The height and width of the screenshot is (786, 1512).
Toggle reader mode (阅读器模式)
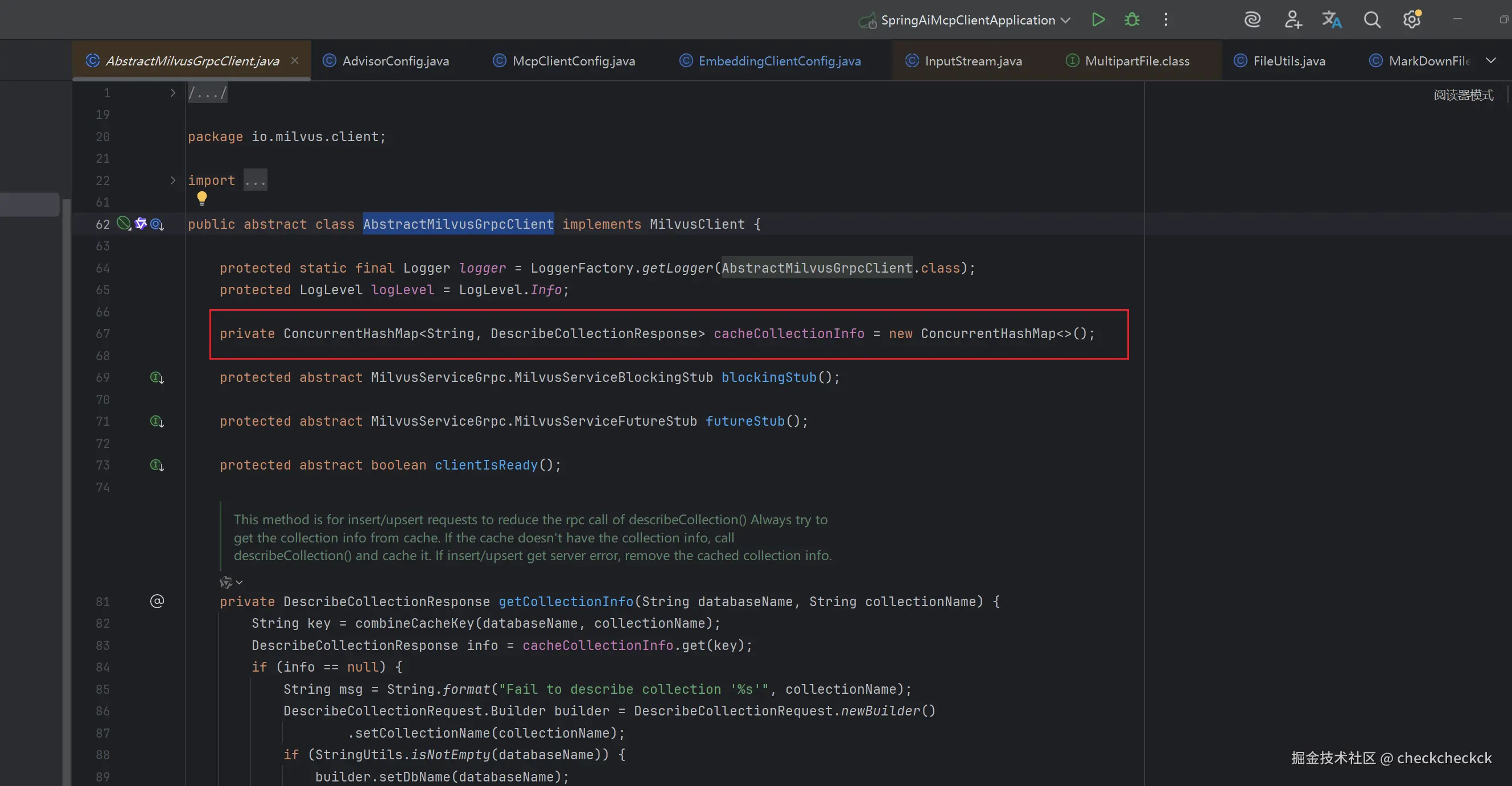click(x=1463, y=95)
